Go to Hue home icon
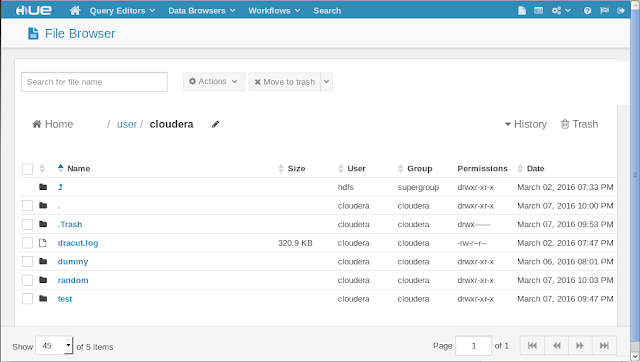This screenshot has width=640, height=362. [75, 11]
